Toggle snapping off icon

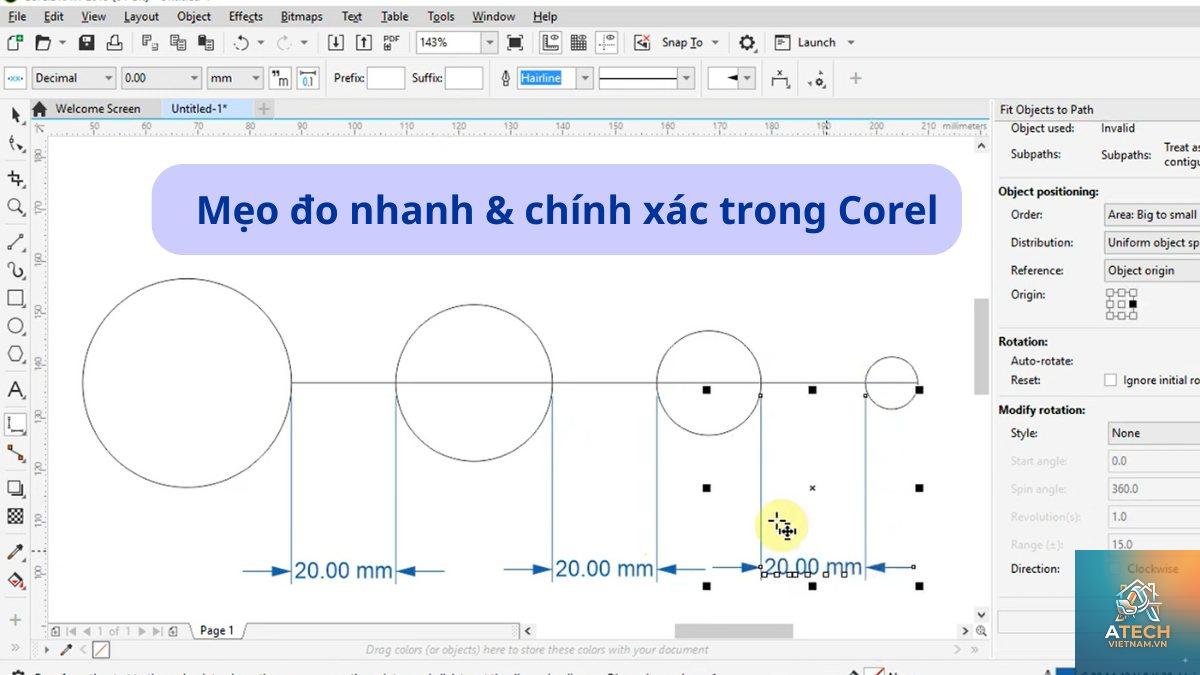(x=642, y=42)
